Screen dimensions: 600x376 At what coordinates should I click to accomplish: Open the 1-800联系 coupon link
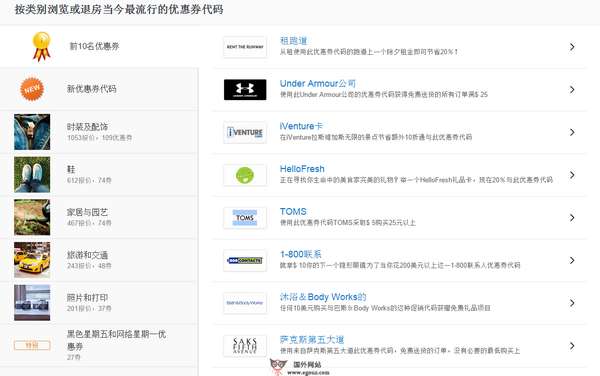pyautogui.click(x=300, y=254)
